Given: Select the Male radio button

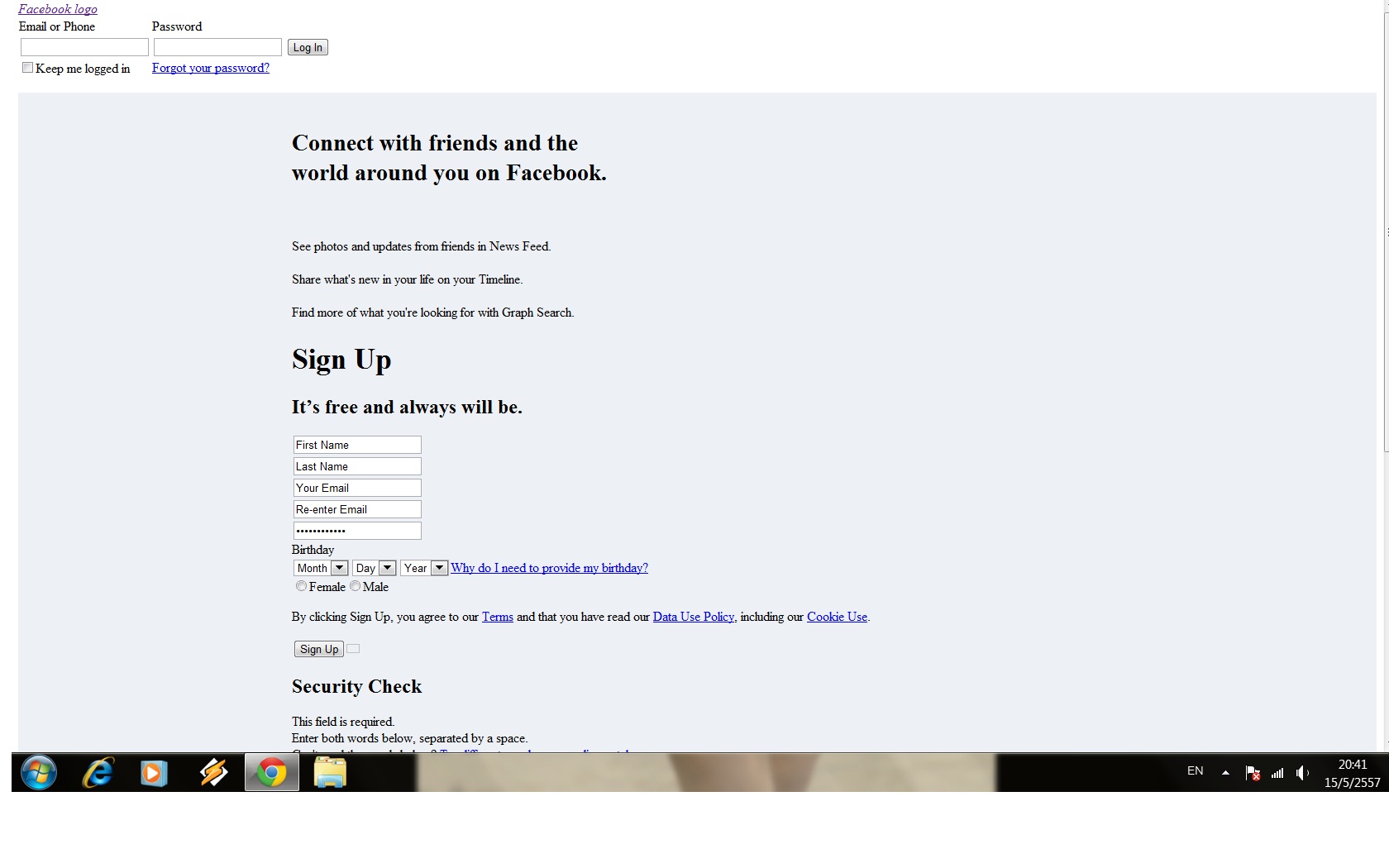Looking at the screenshot, I should click(x=355, y=586).
